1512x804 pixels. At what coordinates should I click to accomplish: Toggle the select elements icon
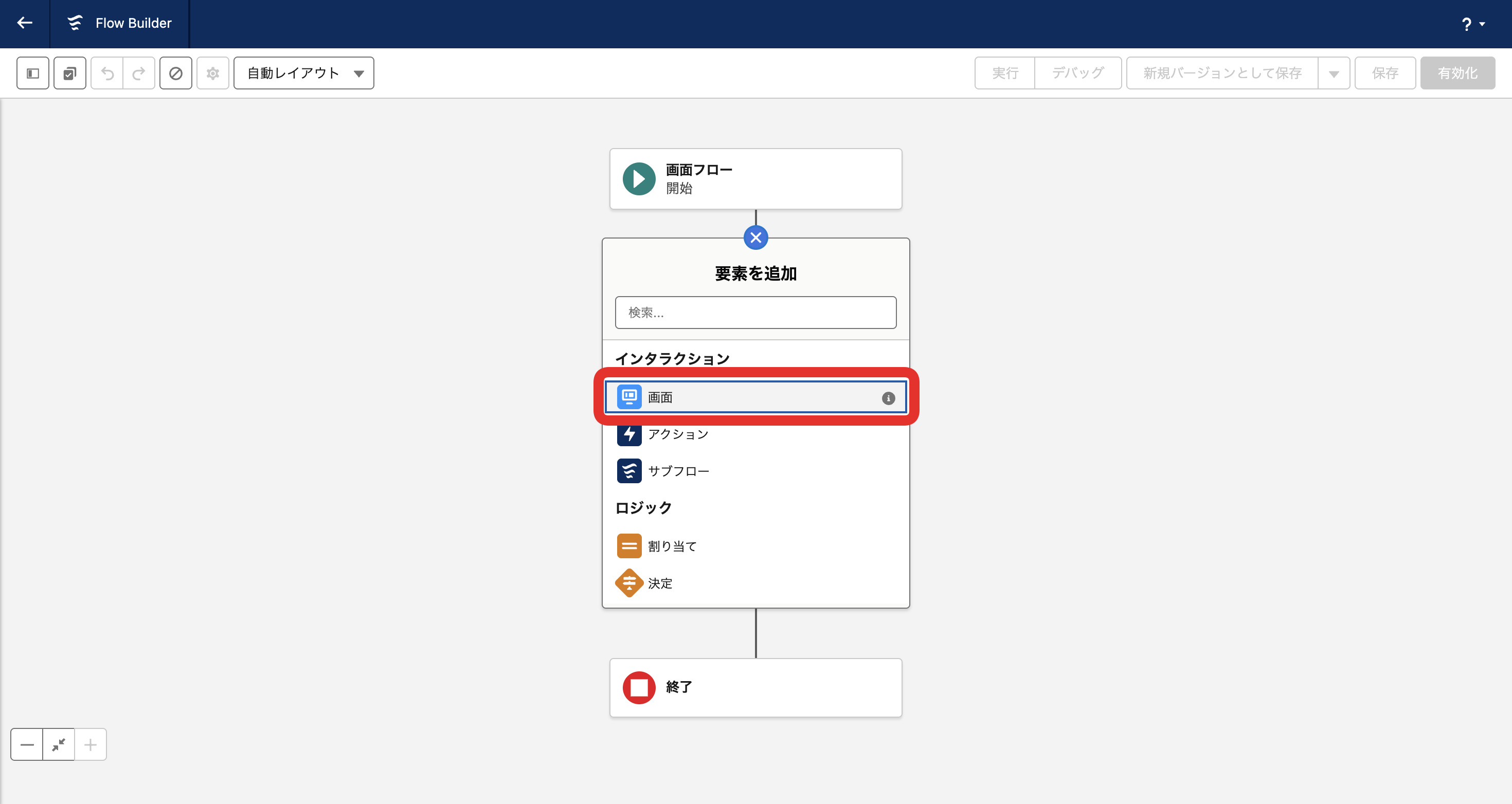click(70, 74)
